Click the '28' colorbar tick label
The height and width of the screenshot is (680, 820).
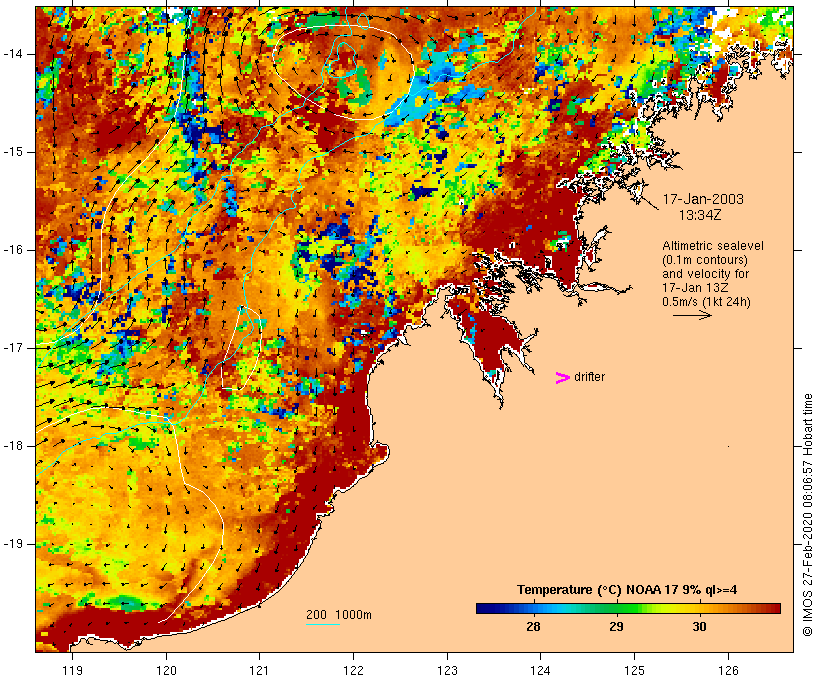(x=533, y=627)
